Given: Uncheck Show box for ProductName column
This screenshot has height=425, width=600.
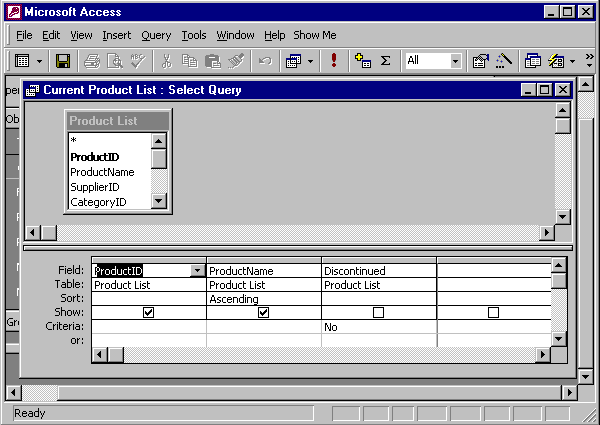Looking at the screenshot, I should point(263,313).
